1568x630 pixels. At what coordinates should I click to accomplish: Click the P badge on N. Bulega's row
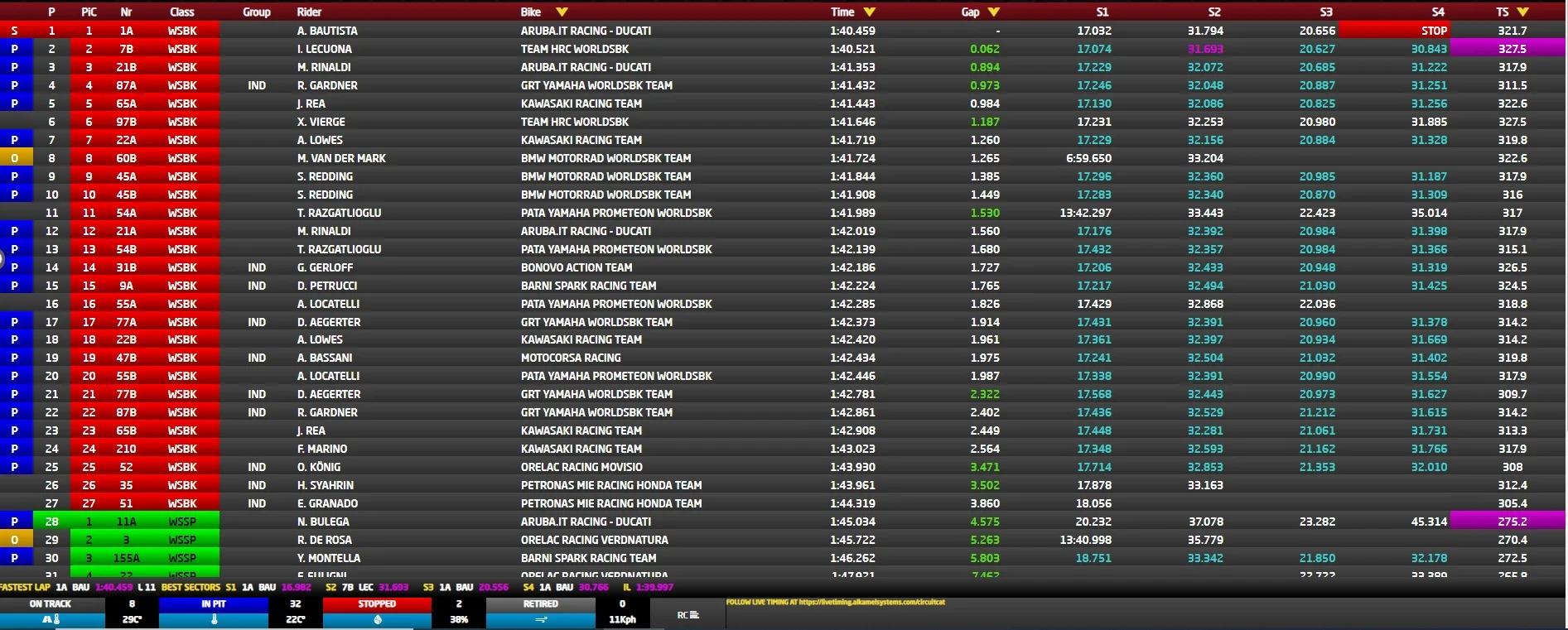(x=15, y=522)
